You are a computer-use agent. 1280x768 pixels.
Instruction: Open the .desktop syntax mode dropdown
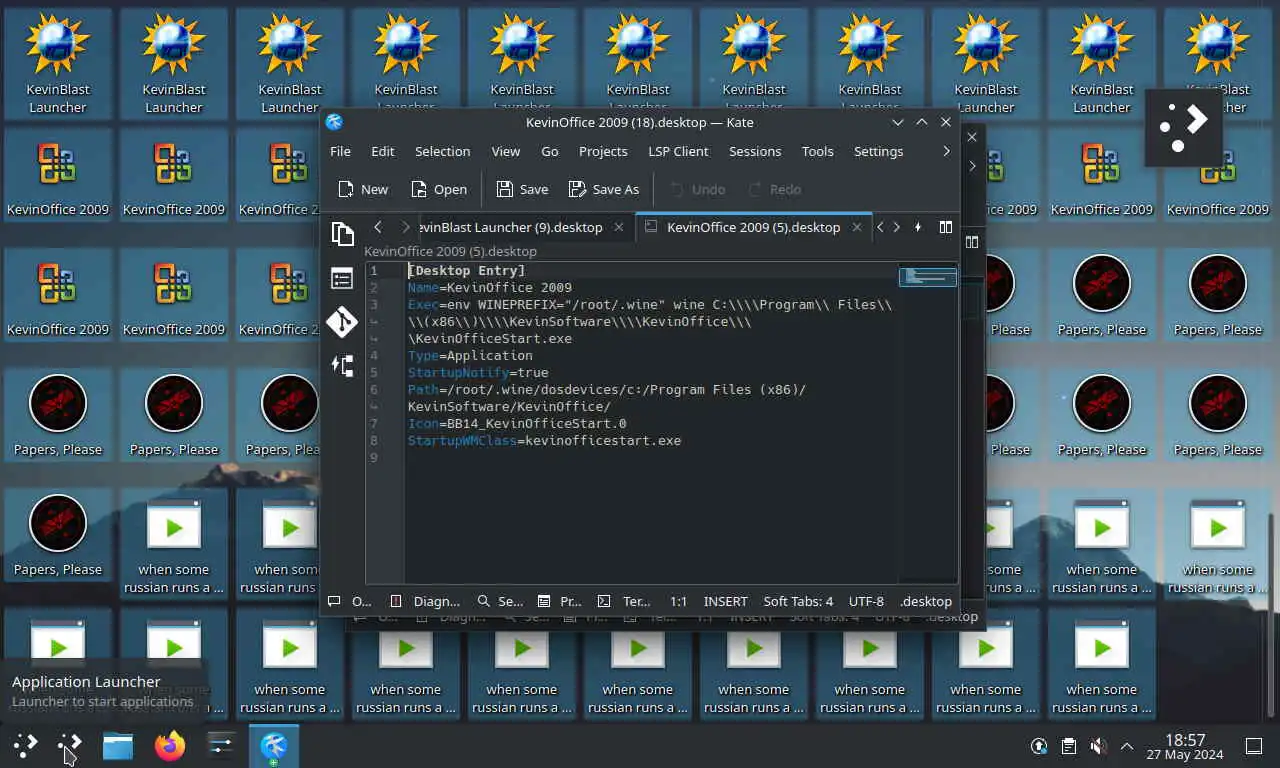[x=926, y=601]
